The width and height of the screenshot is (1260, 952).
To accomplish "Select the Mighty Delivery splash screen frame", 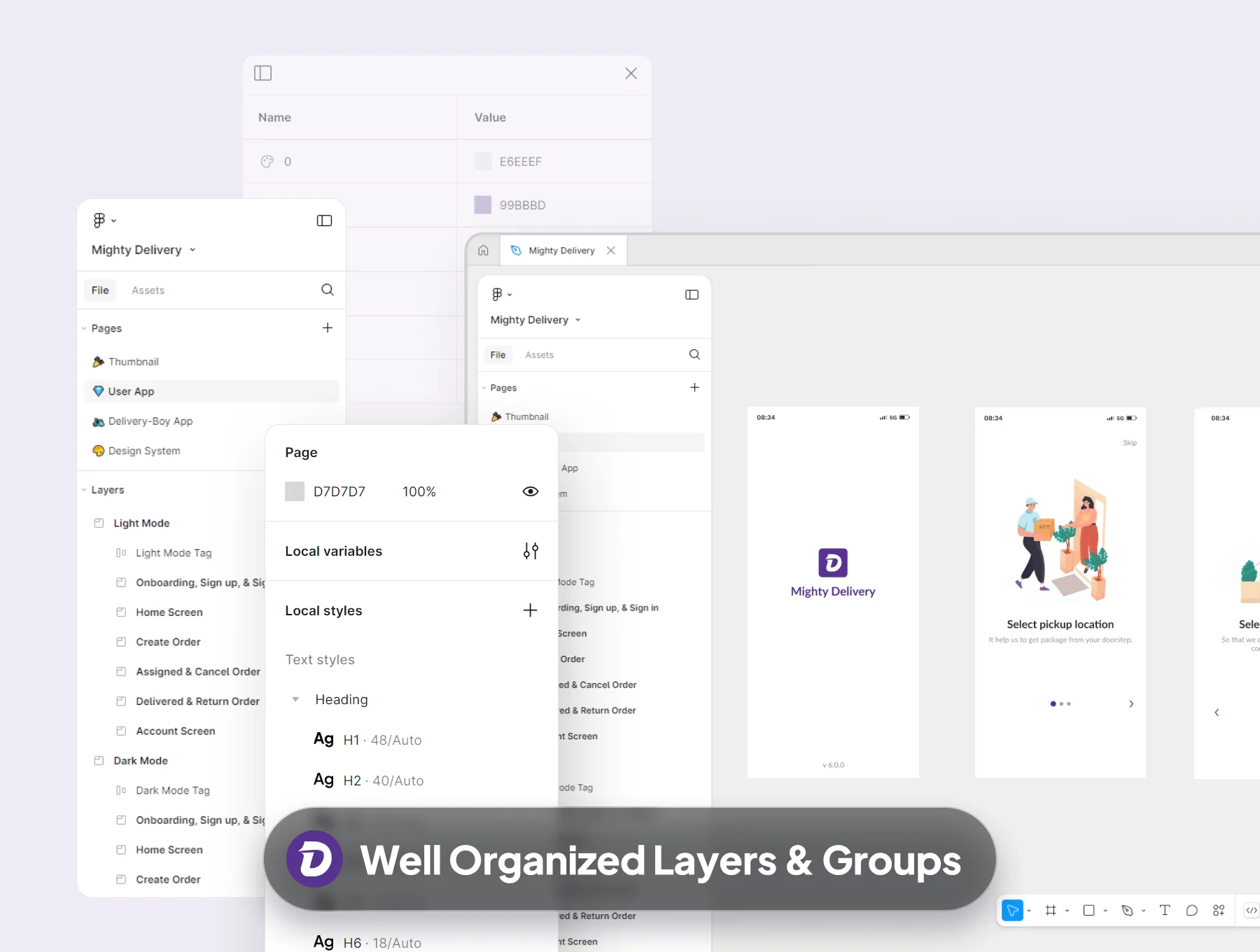I will pos(833,592).
